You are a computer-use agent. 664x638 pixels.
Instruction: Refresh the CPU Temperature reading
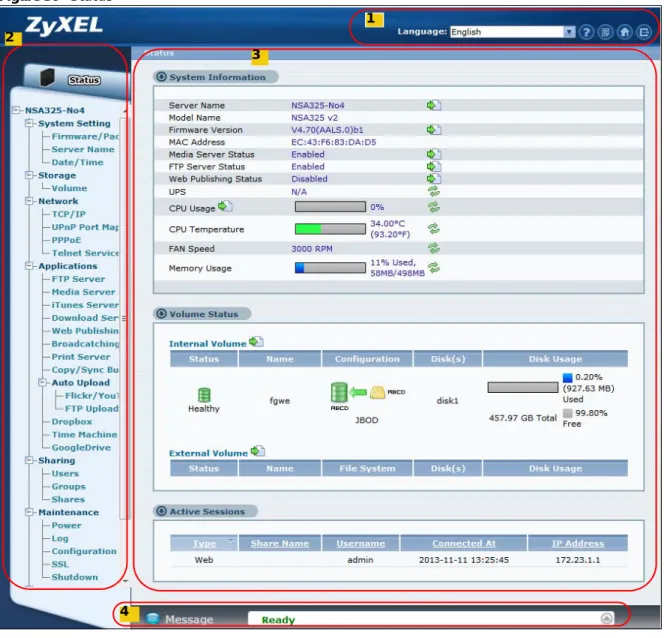click(434, 229)
